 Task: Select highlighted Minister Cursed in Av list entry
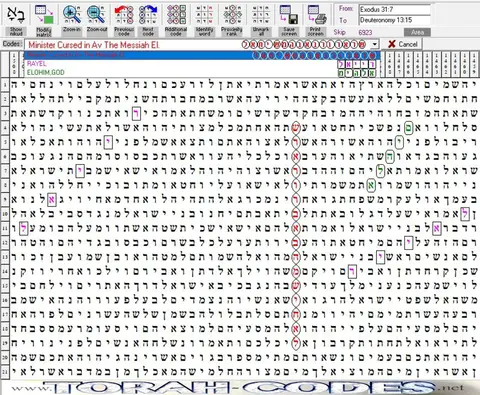tap(202, 55)
